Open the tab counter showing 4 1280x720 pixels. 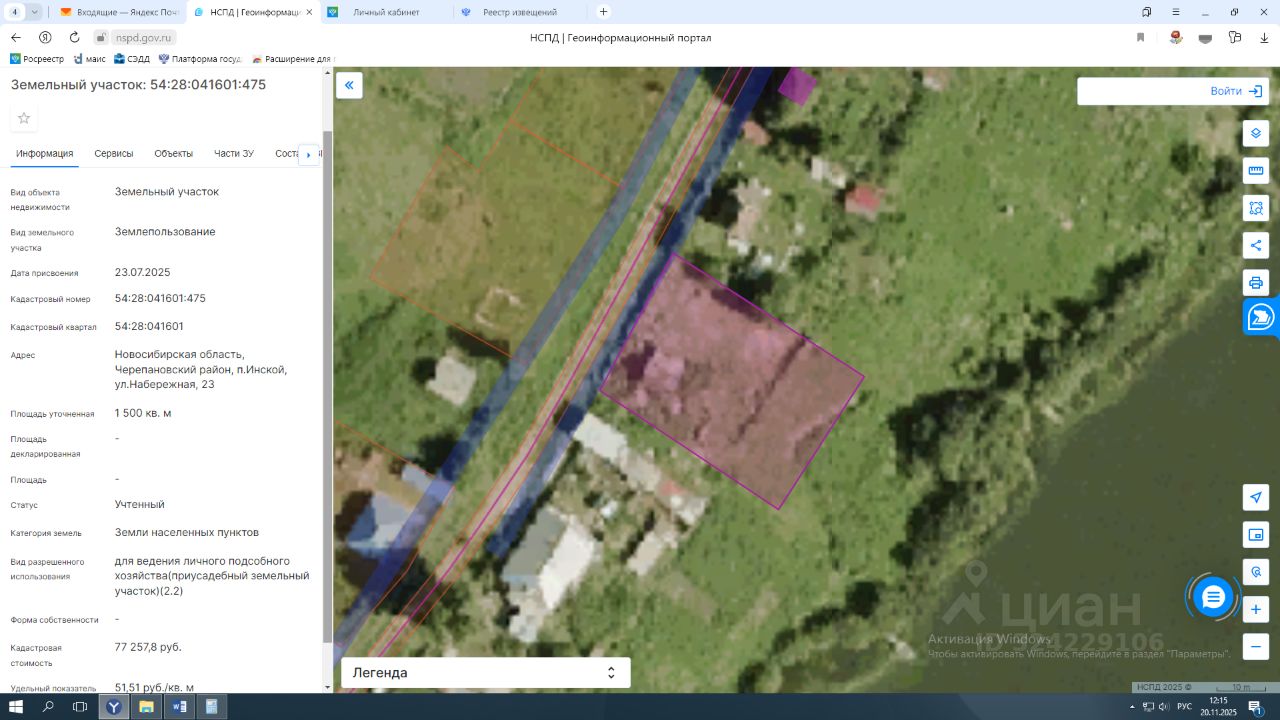(x=15, y=12)
